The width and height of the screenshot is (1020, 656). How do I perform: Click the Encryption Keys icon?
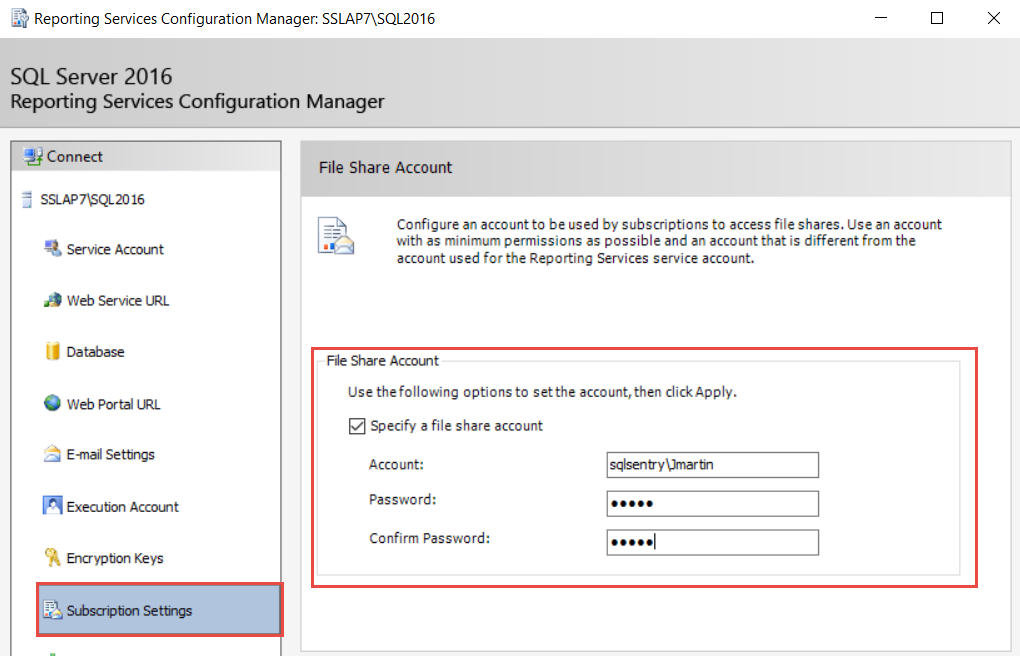point(52,557)
